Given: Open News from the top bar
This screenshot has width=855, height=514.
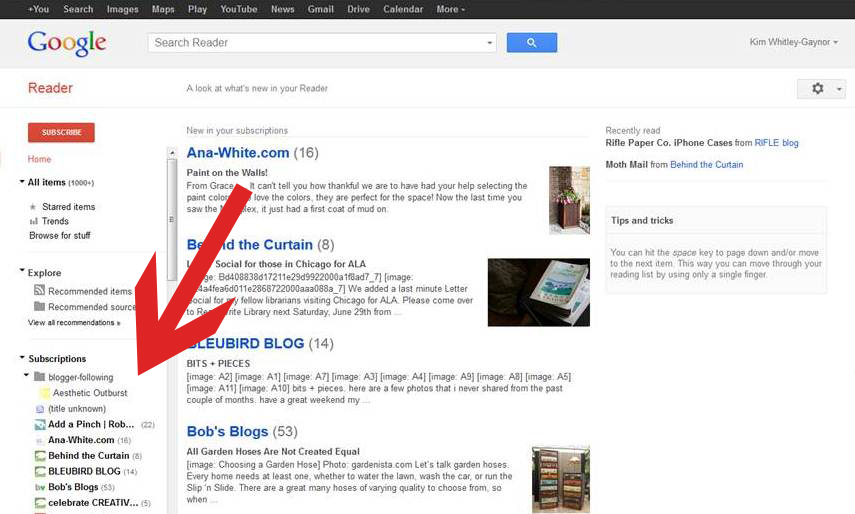Looking at the screenshot, I should pos(282,9).
